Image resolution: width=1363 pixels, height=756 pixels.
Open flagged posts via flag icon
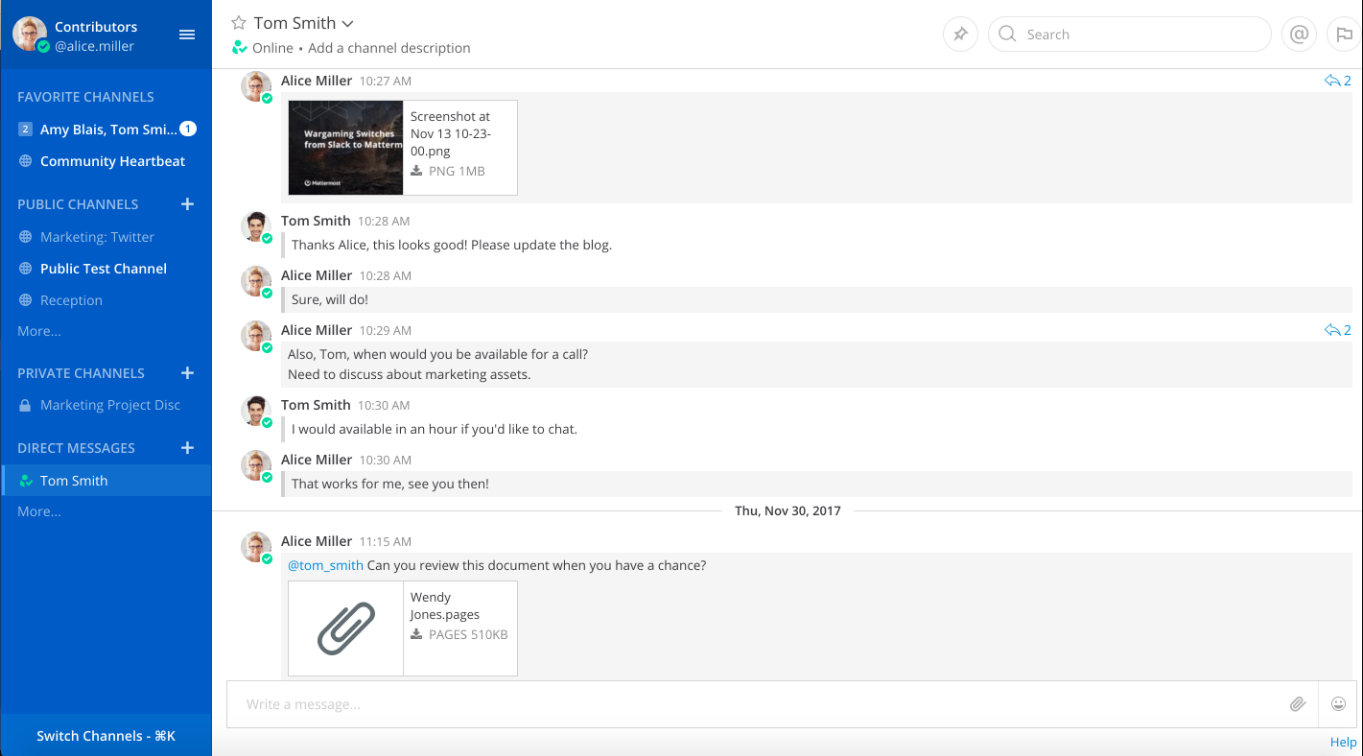pyautogui.click(x=1343, y=34)
